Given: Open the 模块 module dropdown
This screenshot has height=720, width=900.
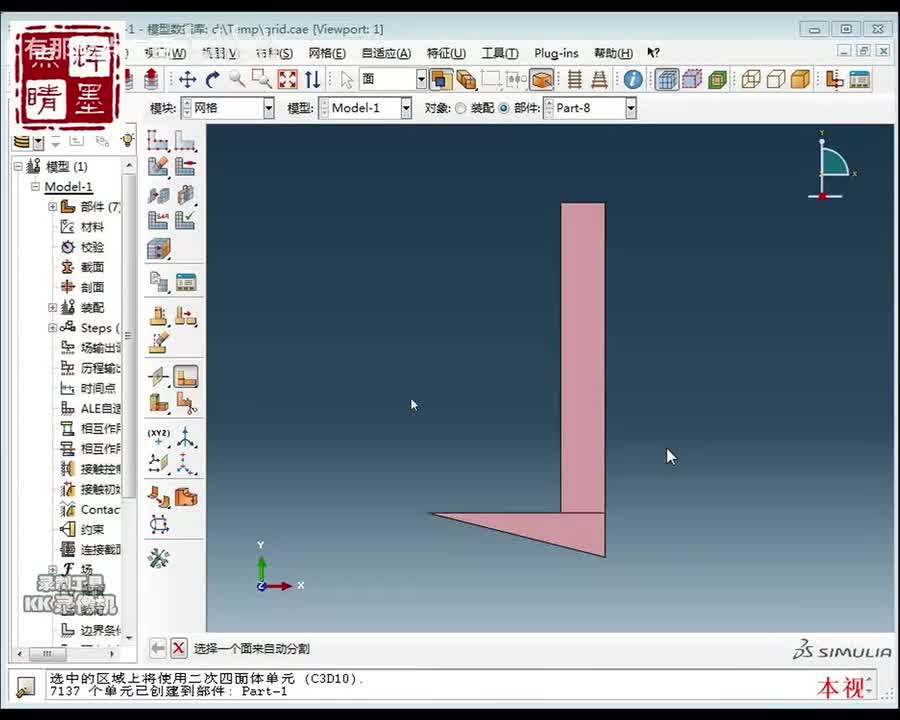Looking at the screenshot, I should point(268,108).
